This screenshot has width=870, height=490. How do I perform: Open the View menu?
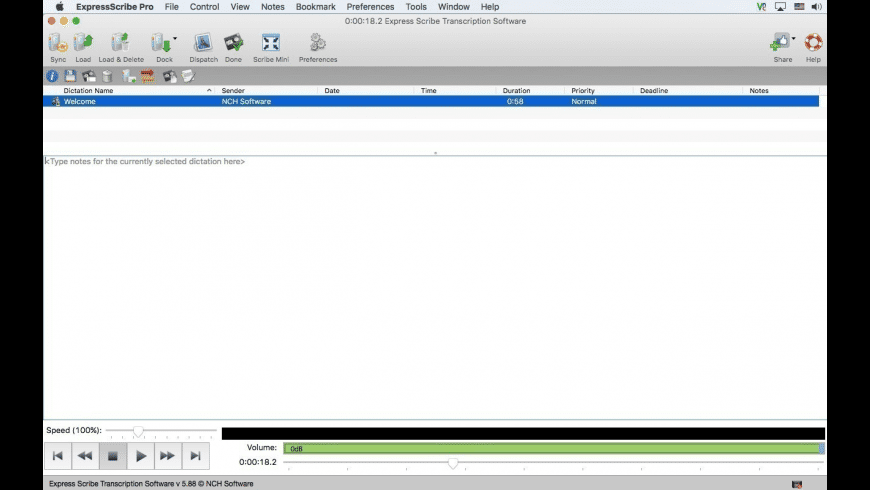tap(240, 7)
